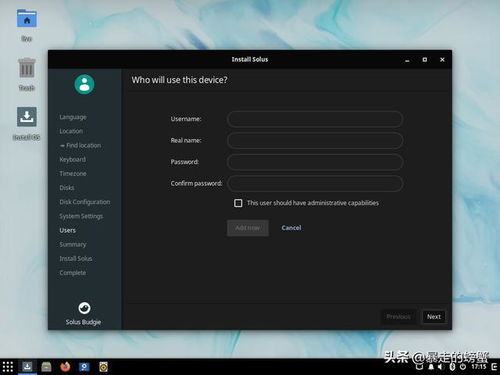
Task: Open the file manager from taskbar
Action: point(46,367)
